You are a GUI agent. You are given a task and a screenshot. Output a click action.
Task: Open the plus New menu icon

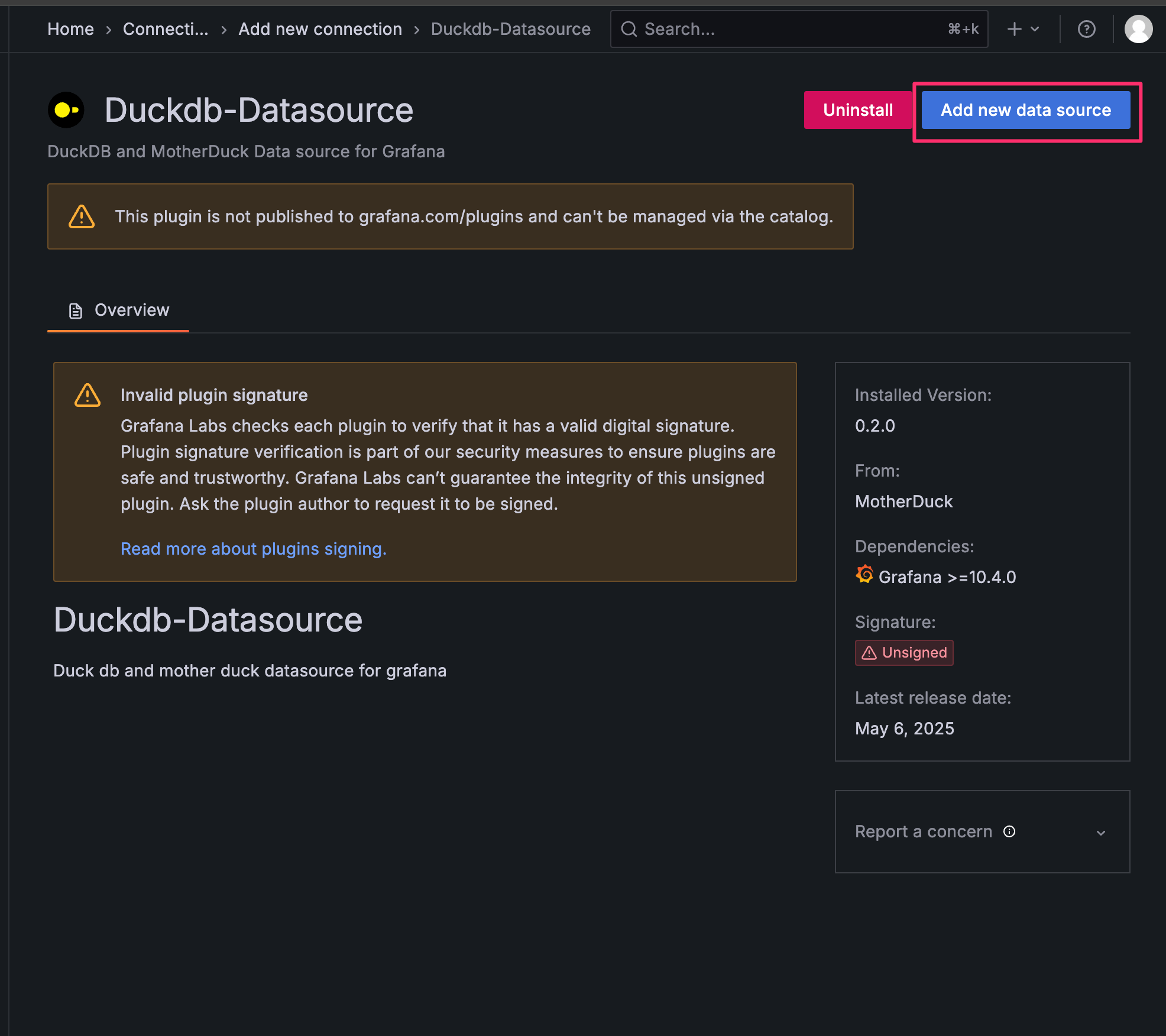(x=1015, y=29)
